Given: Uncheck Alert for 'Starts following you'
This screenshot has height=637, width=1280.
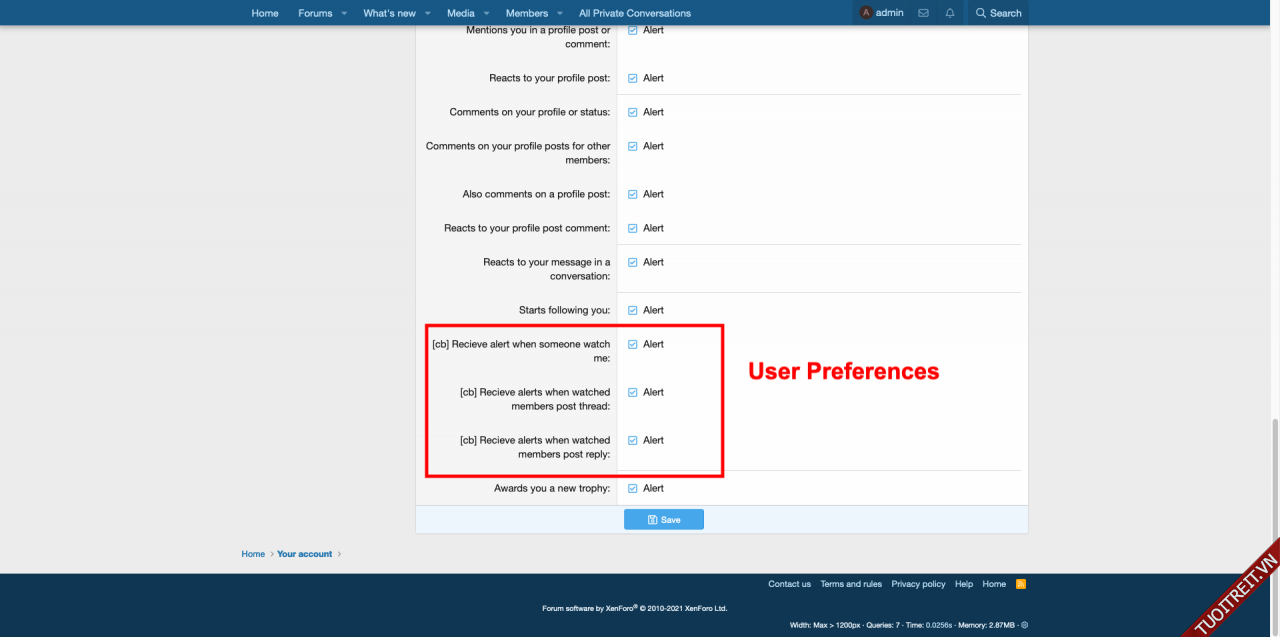Looking at the screenshot, I should (x=633, y=310).
